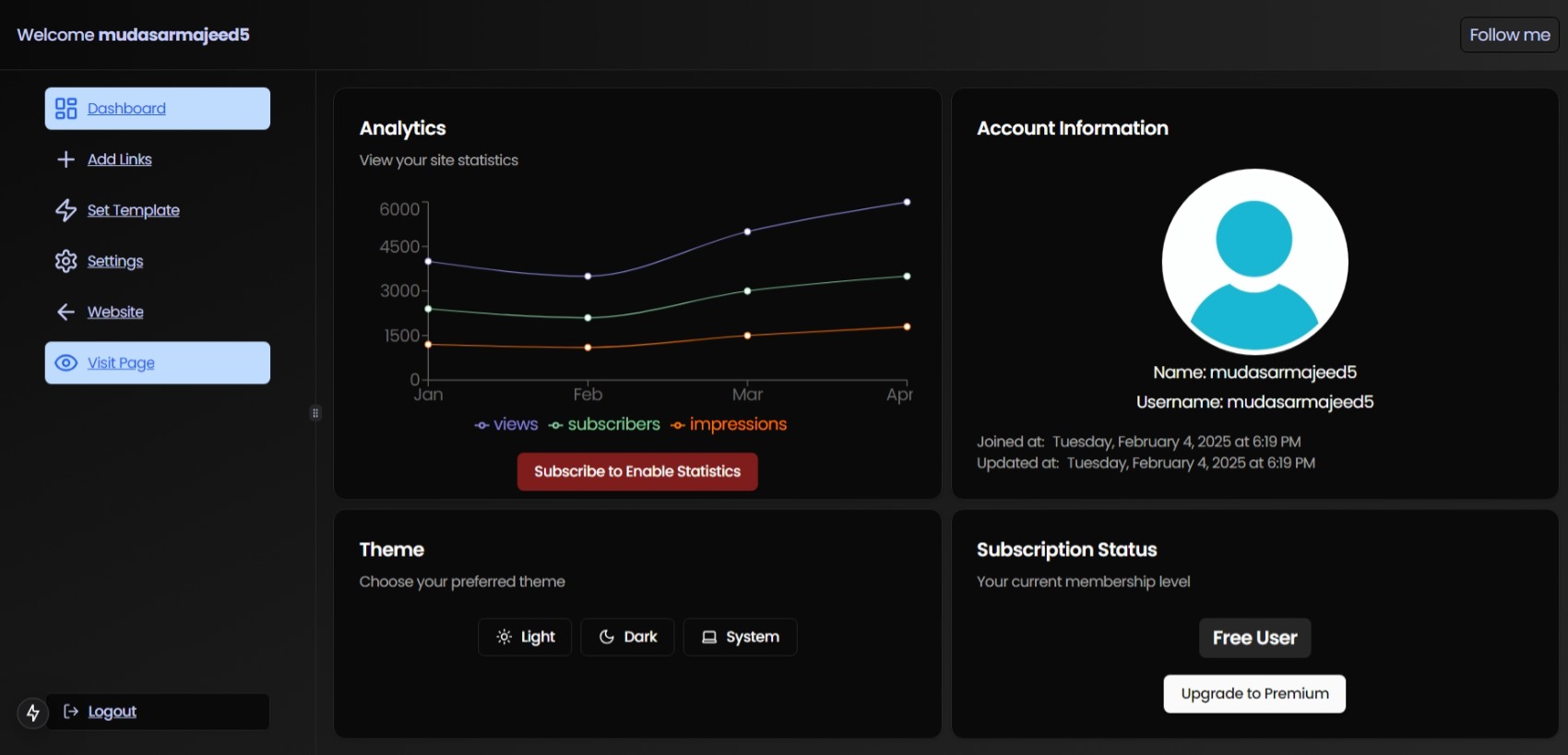Click the eye icon for Visit Page

pyautogui.click(x=65, y=363)
